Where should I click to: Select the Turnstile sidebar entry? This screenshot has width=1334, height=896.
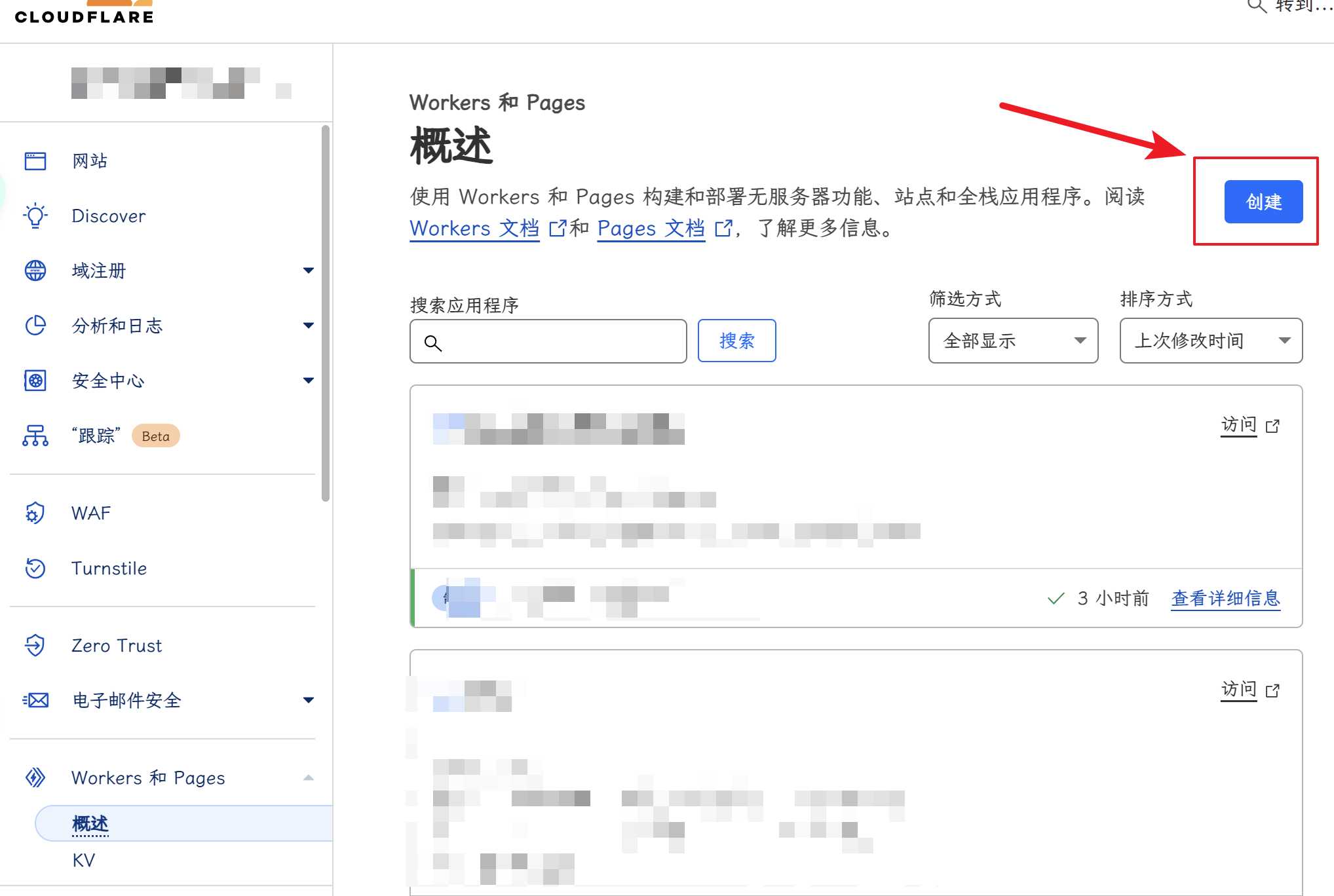click(109, 568)
